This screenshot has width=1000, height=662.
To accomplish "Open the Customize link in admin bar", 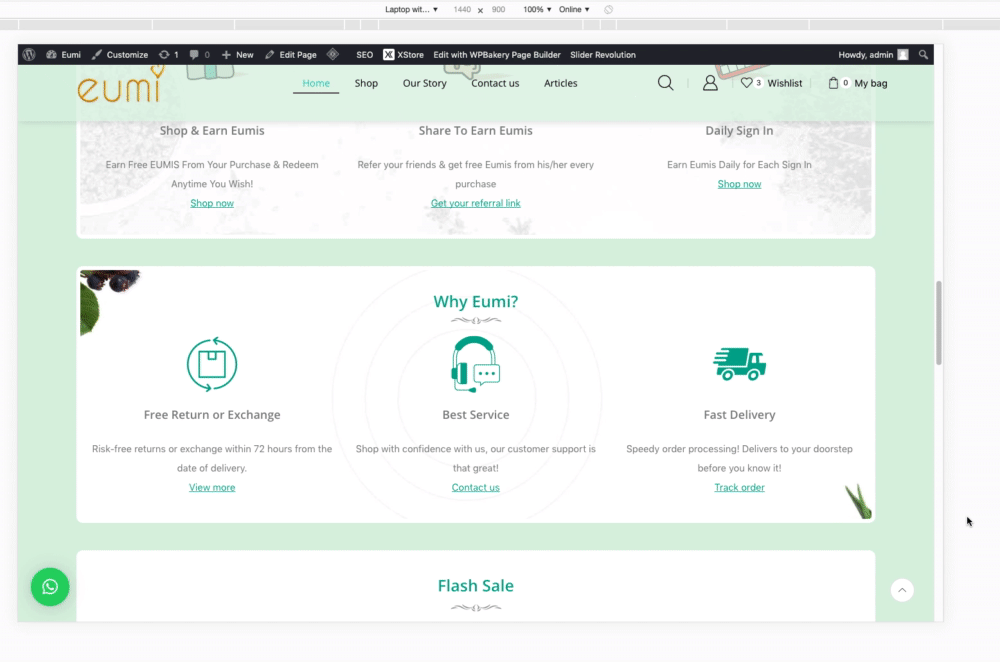I will point(120,55).
